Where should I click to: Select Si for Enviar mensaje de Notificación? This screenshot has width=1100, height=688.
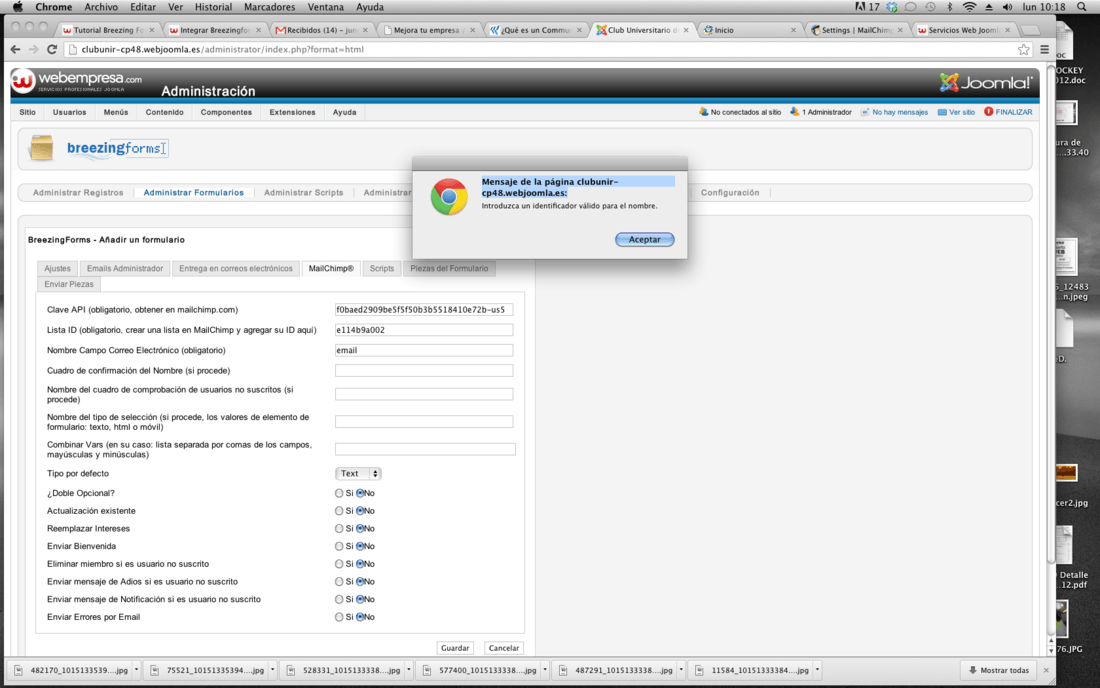tap(339, 599)
